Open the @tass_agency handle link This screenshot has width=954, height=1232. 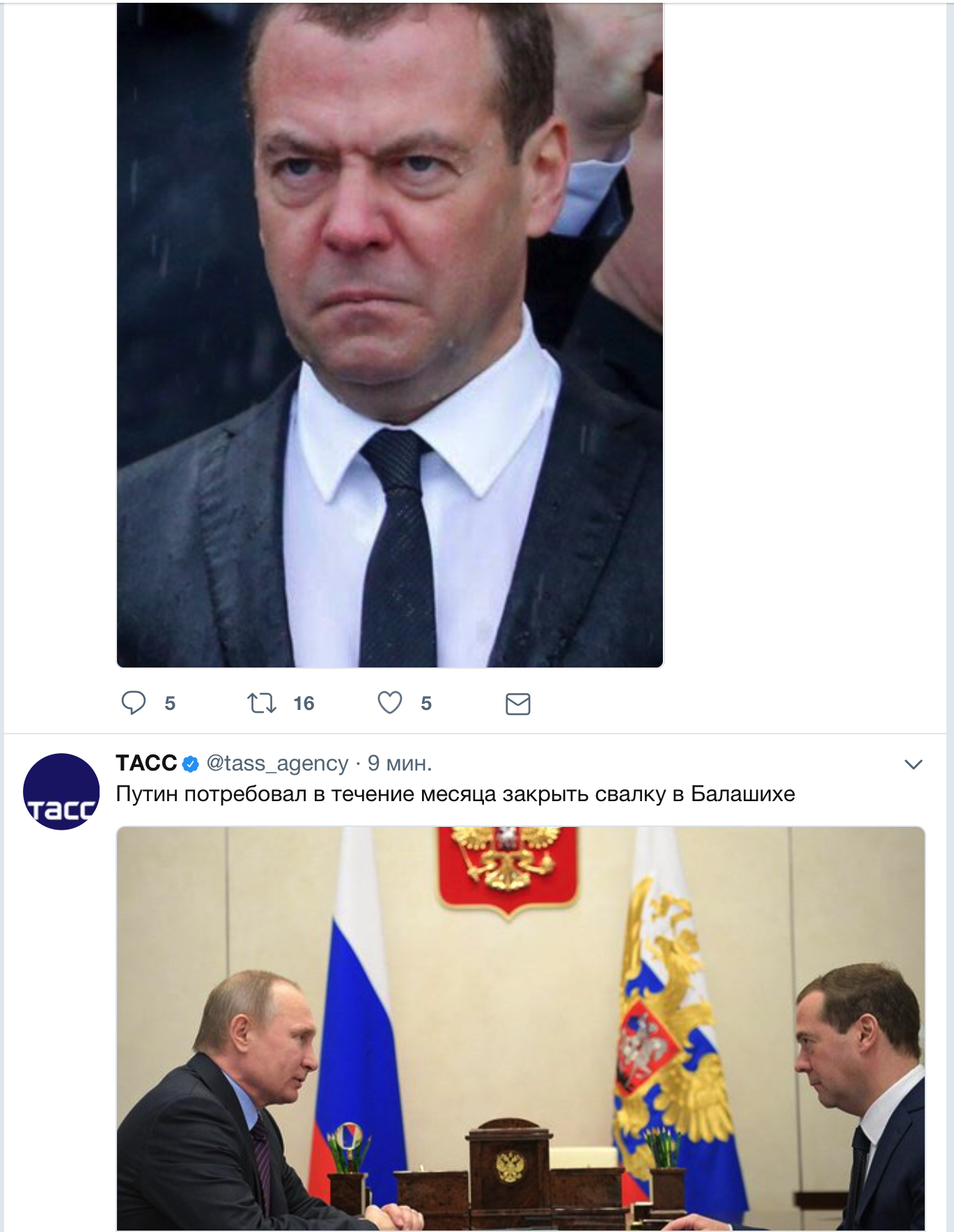[277, 764]
